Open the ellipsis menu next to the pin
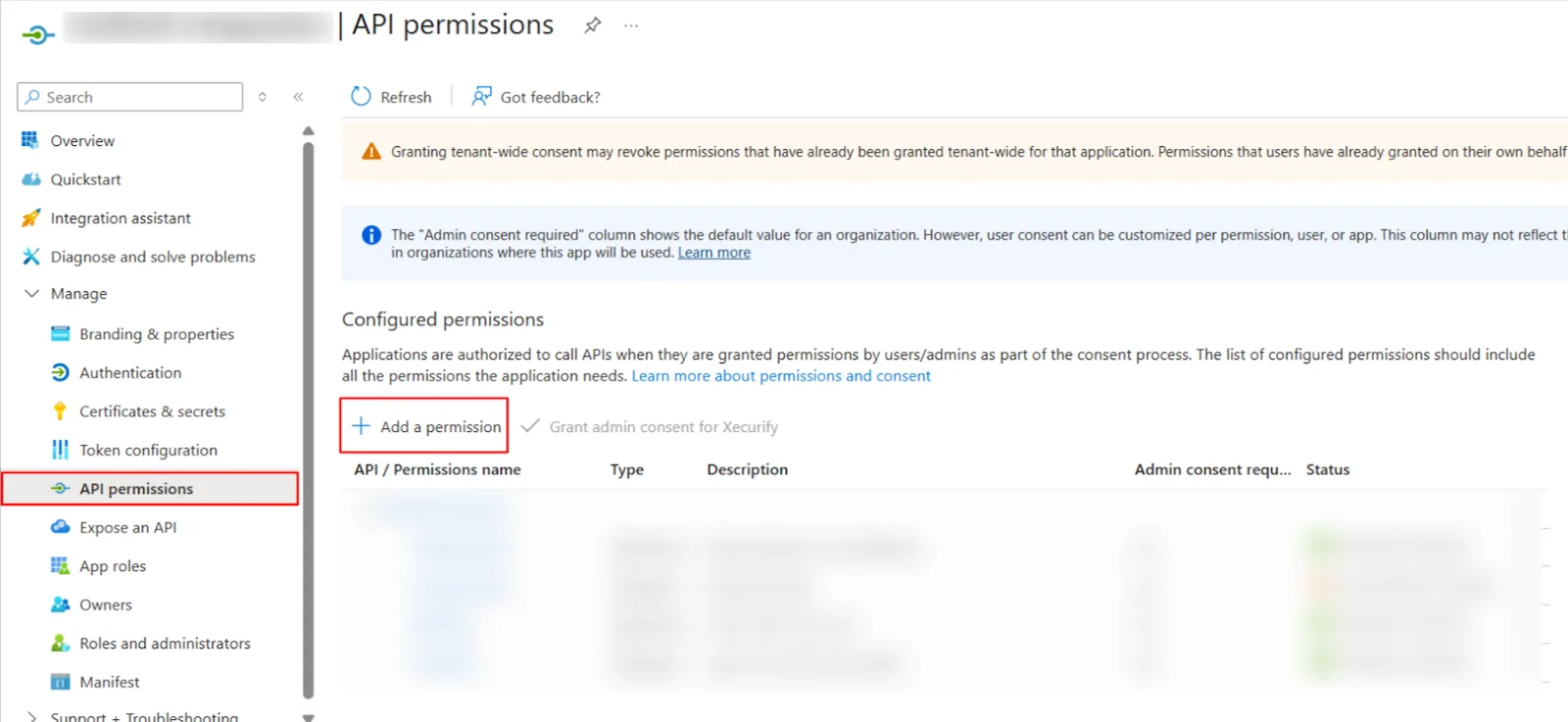This screenshot has height=722, width=1568. click(630, 24)
